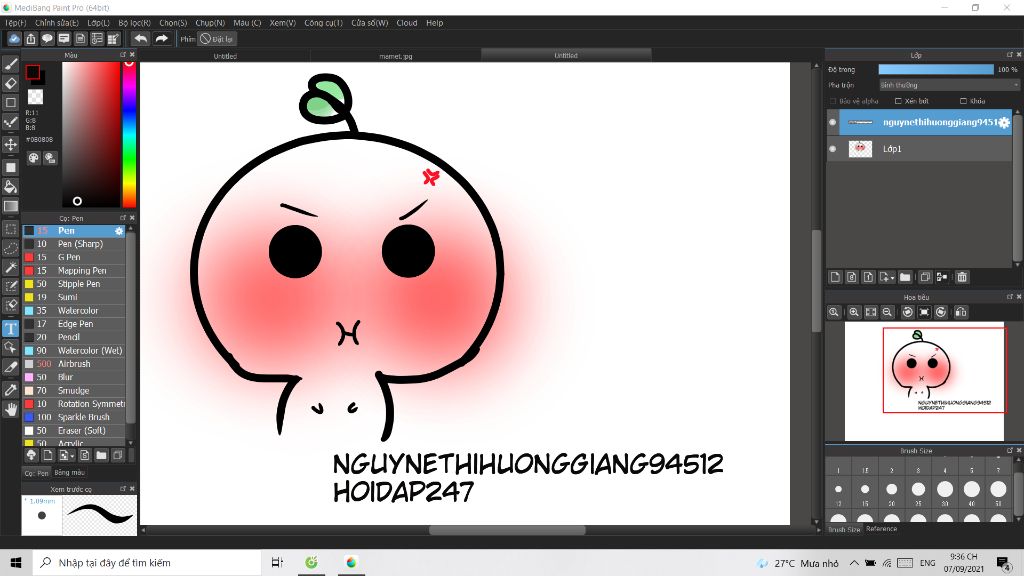Open the notification center icon
This screenshot has height=576, width=1024.
click(x=1004, y=562)
